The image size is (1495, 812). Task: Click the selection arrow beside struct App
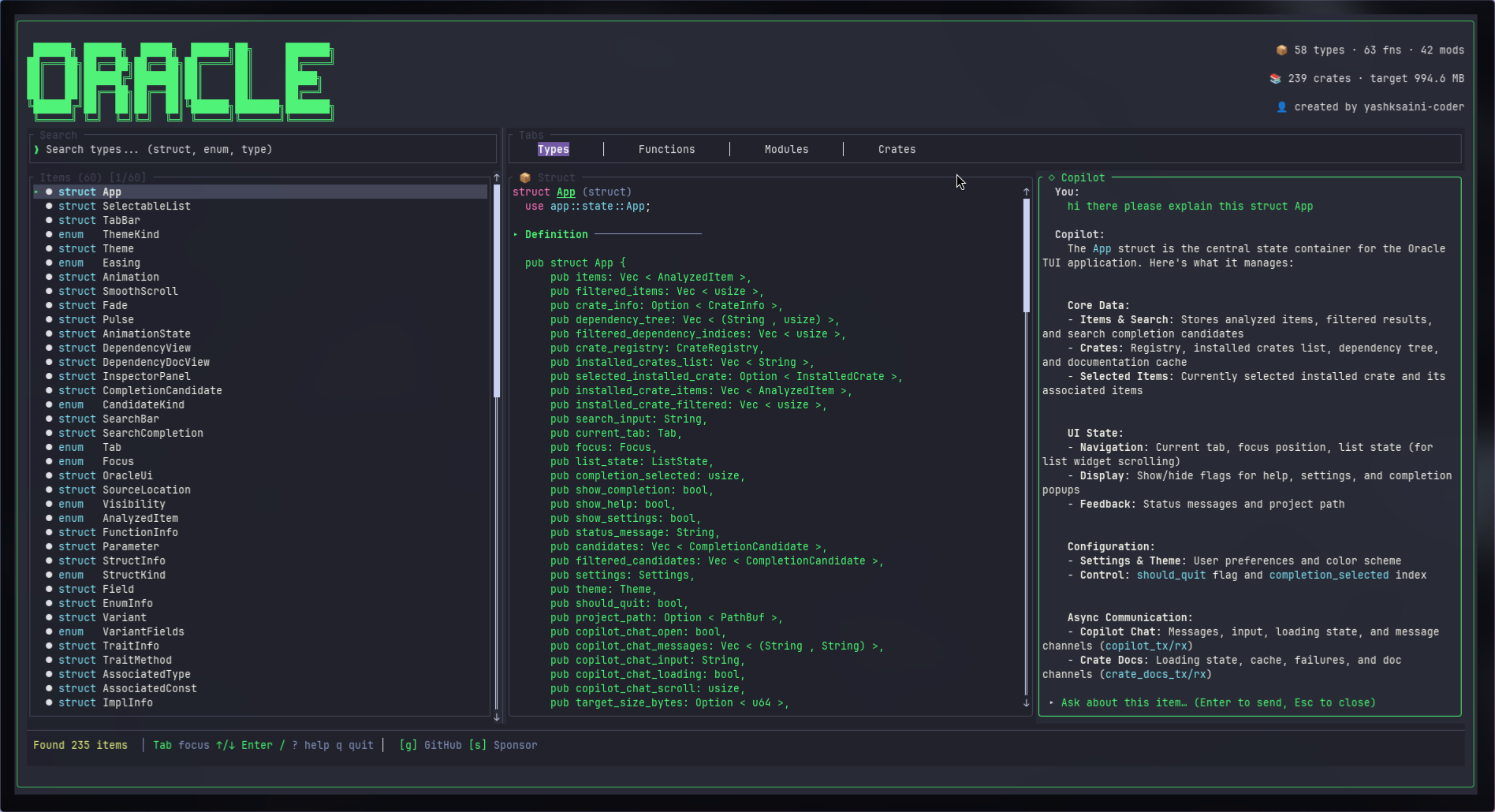coord(35,192)
